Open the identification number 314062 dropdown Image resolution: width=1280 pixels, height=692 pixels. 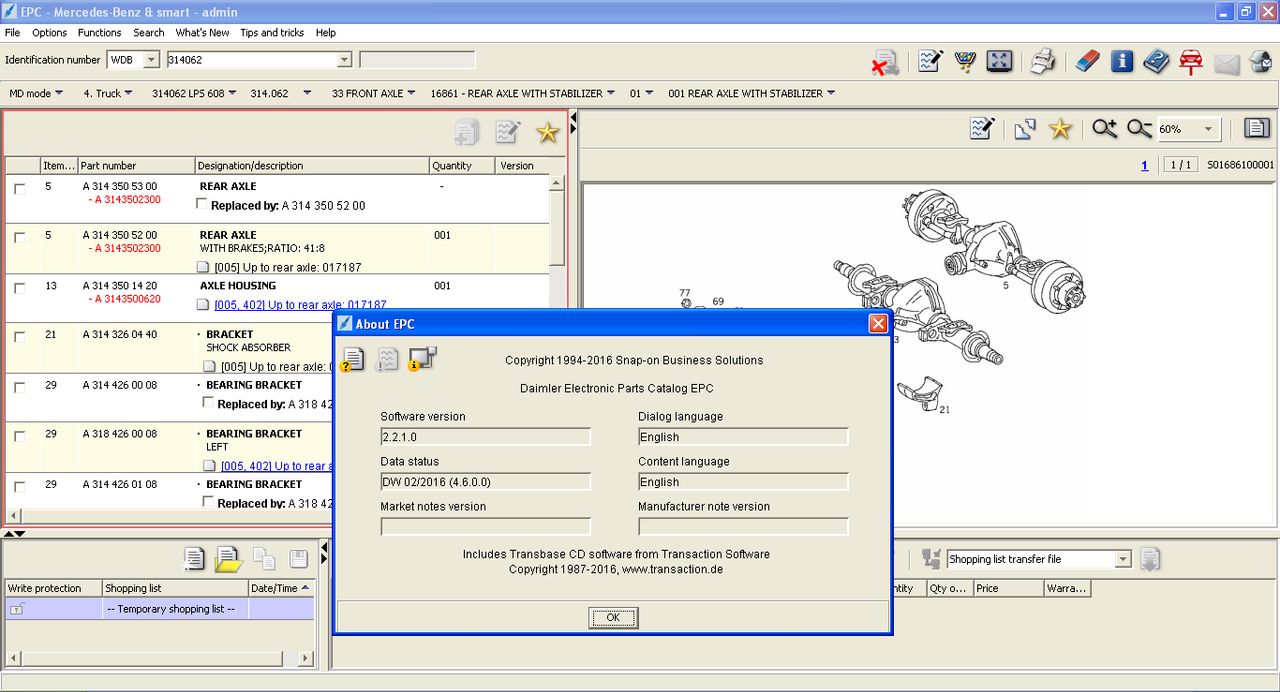(x=345, y=60)
